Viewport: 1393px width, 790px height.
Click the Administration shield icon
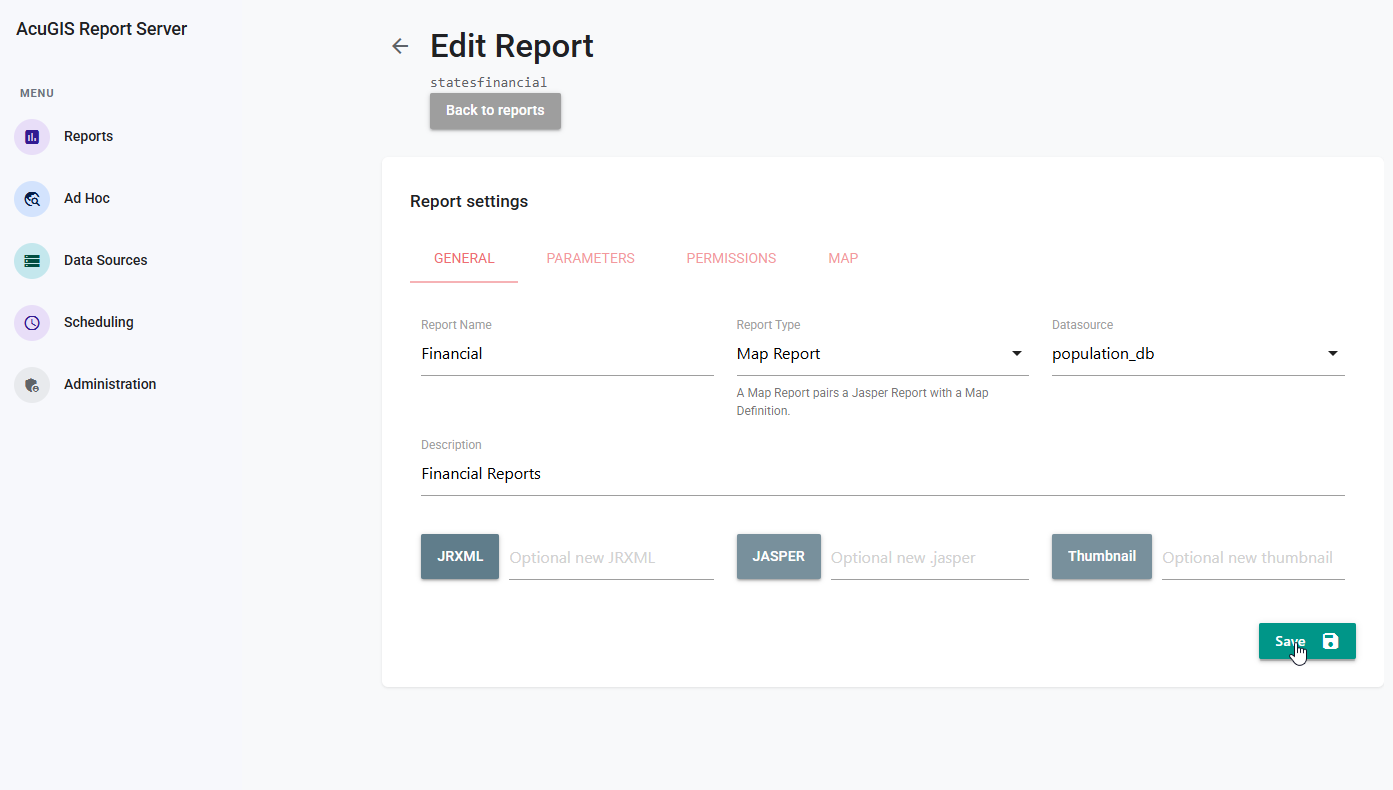click(x=32, y=385)
